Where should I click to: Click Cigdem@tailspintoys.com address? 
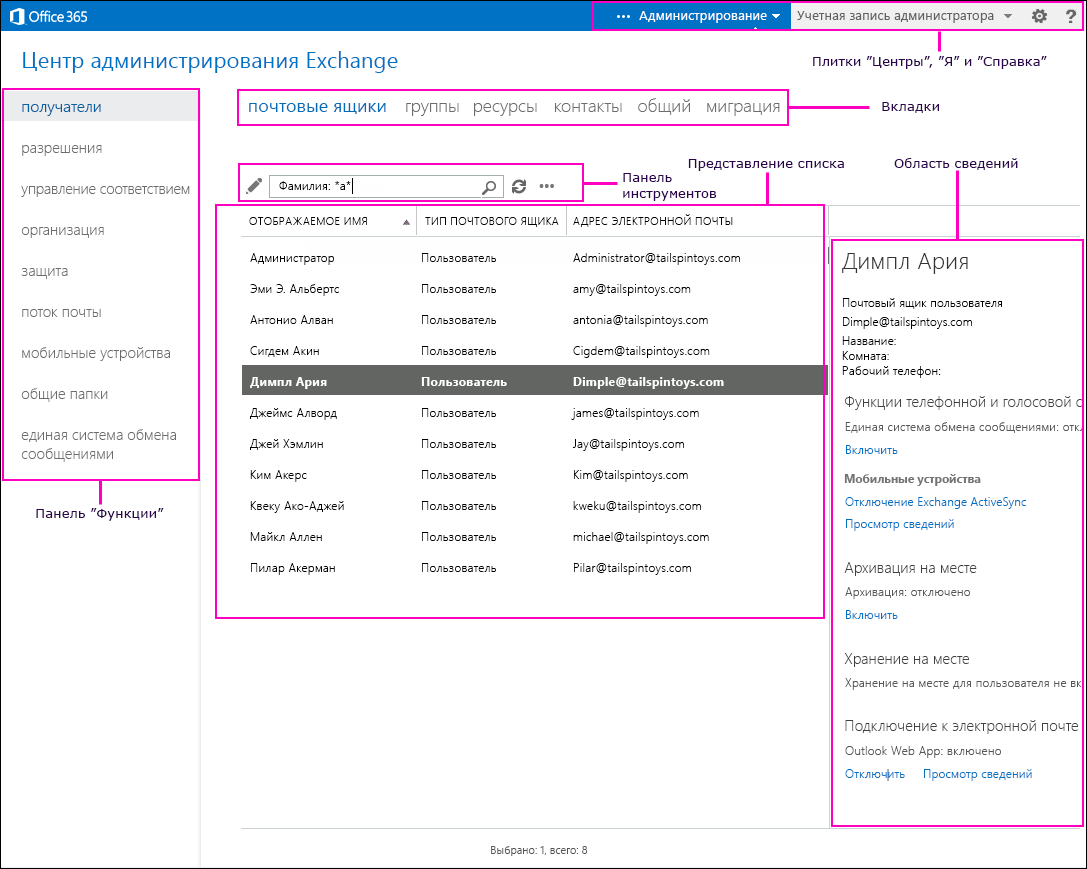pyautogui.click(x=641, y=351)
